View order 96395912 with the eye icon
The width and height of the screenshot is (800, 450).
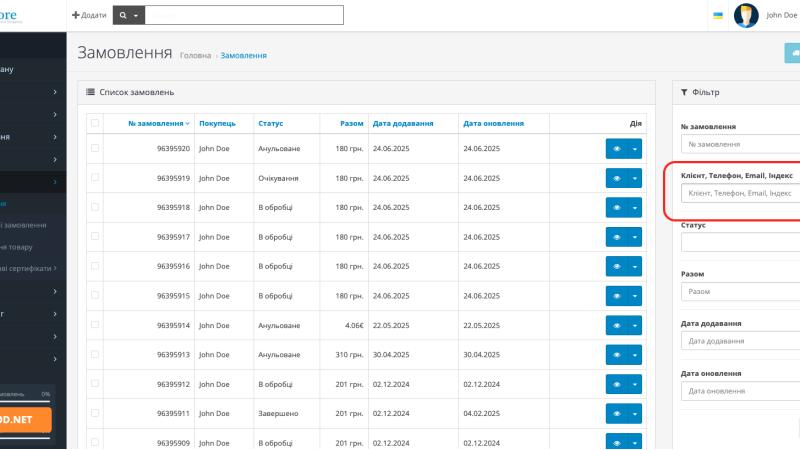point(616,384)
